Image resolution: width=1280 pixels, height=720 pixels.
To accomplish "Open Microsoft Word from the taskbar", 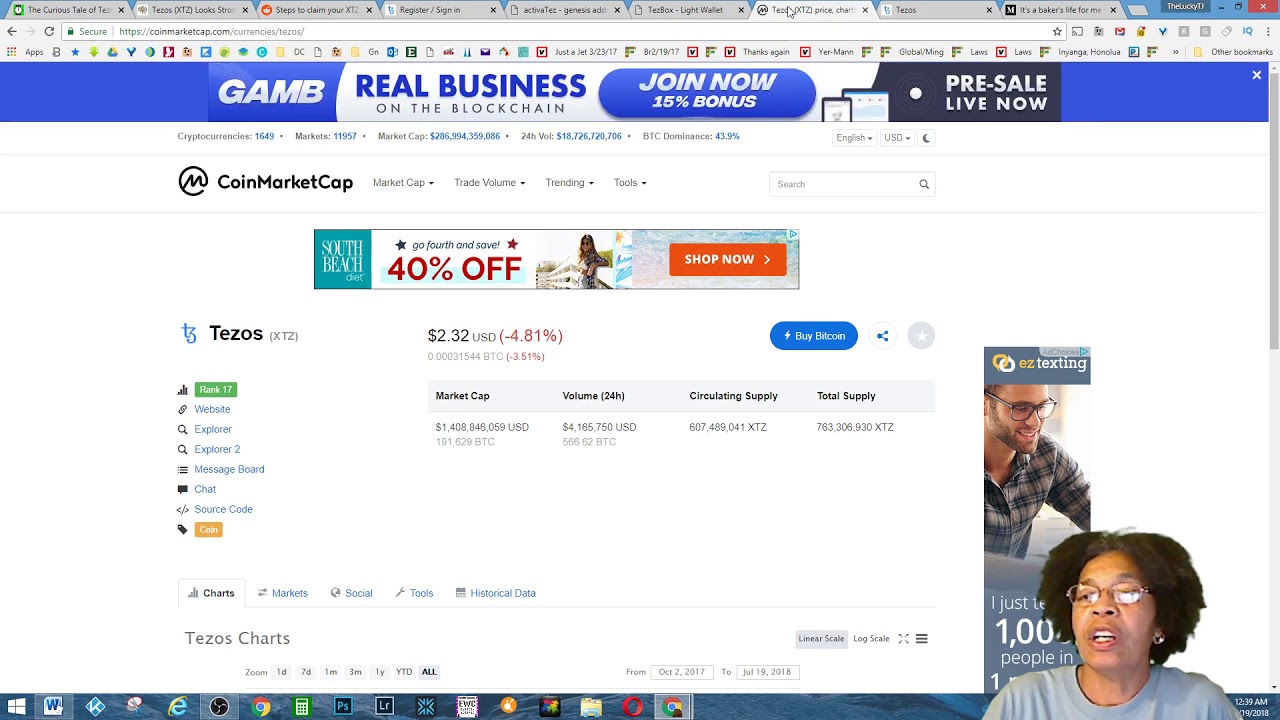I will click(x=53, y=707).
